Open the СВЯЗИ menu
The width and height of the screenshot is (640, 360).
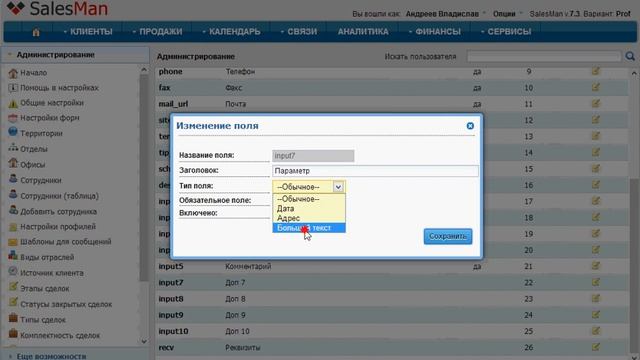[x=299, y=32]
